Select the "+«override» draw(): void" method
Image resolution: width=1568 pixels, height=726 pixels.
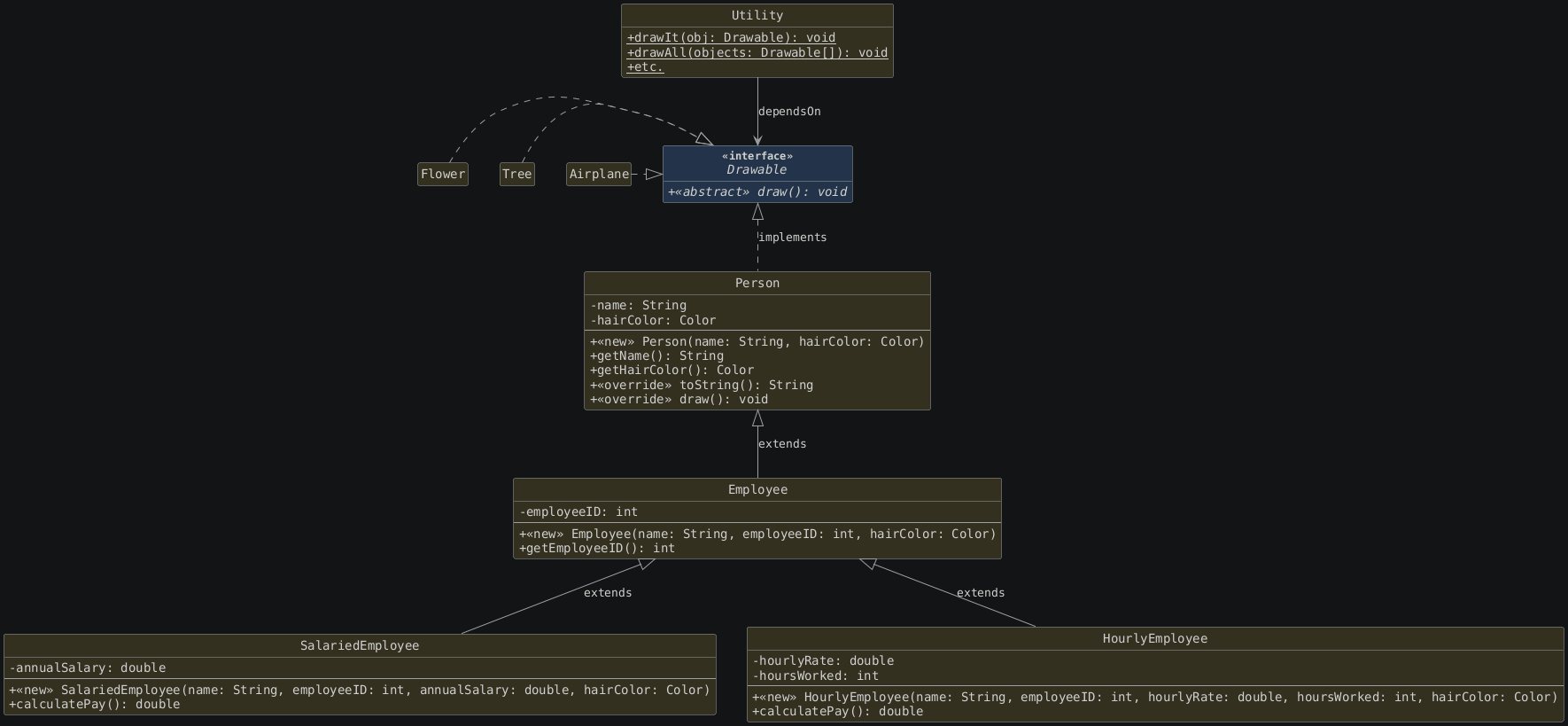click(x=679, y=400)
